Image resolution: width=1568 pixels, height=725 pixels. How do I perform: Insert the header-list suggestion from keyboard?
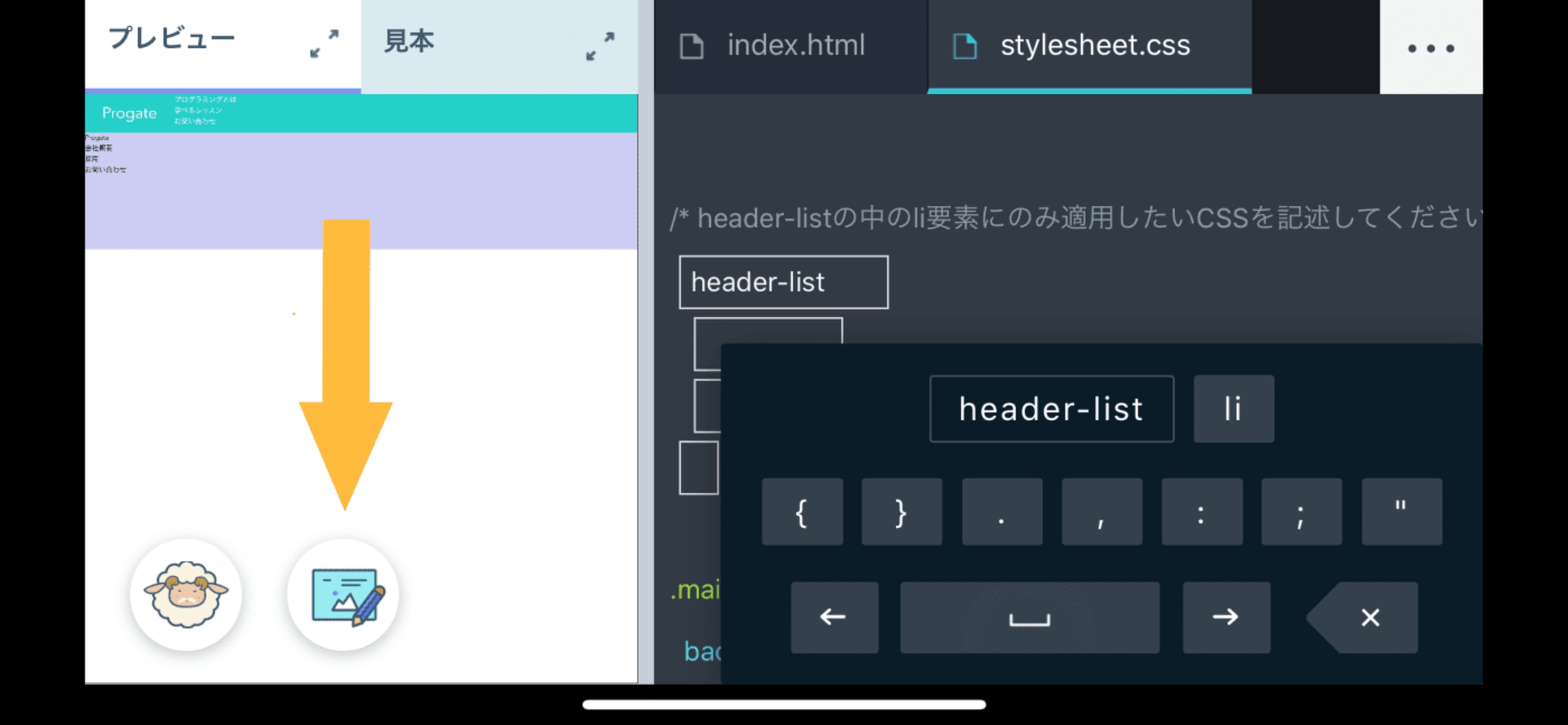(x=1051, y=409)
